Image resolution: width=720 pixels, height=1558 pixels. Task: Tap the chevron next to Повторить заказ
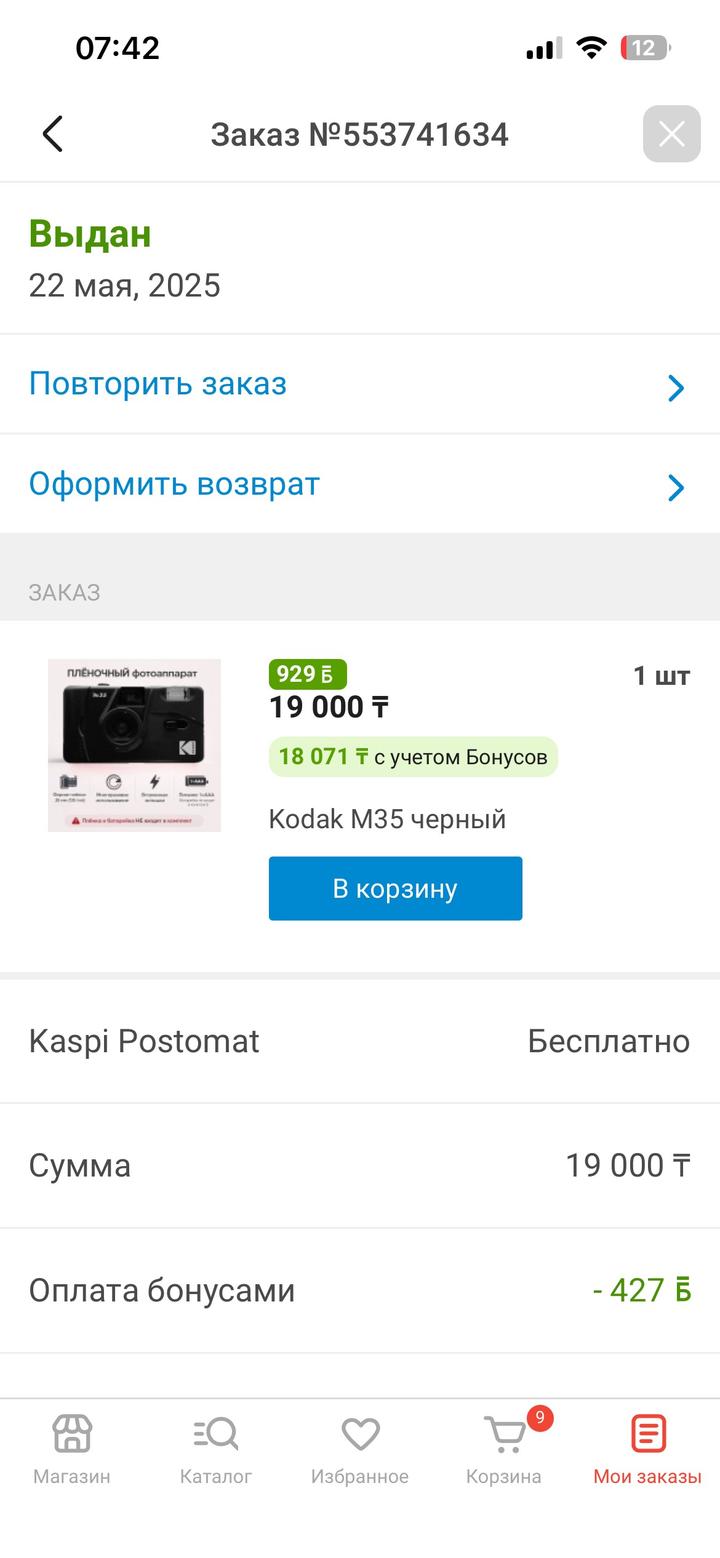pyautogui.click(x=677, y=388)
